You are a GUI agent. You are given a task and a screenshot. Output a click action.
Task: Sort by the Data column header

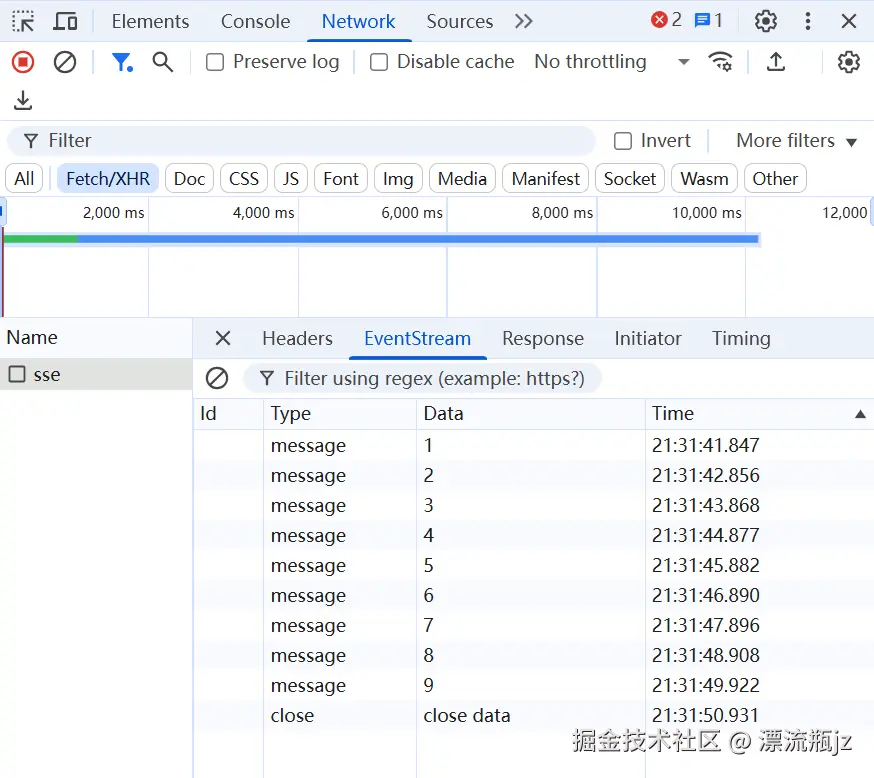click(x=531, y=414)
